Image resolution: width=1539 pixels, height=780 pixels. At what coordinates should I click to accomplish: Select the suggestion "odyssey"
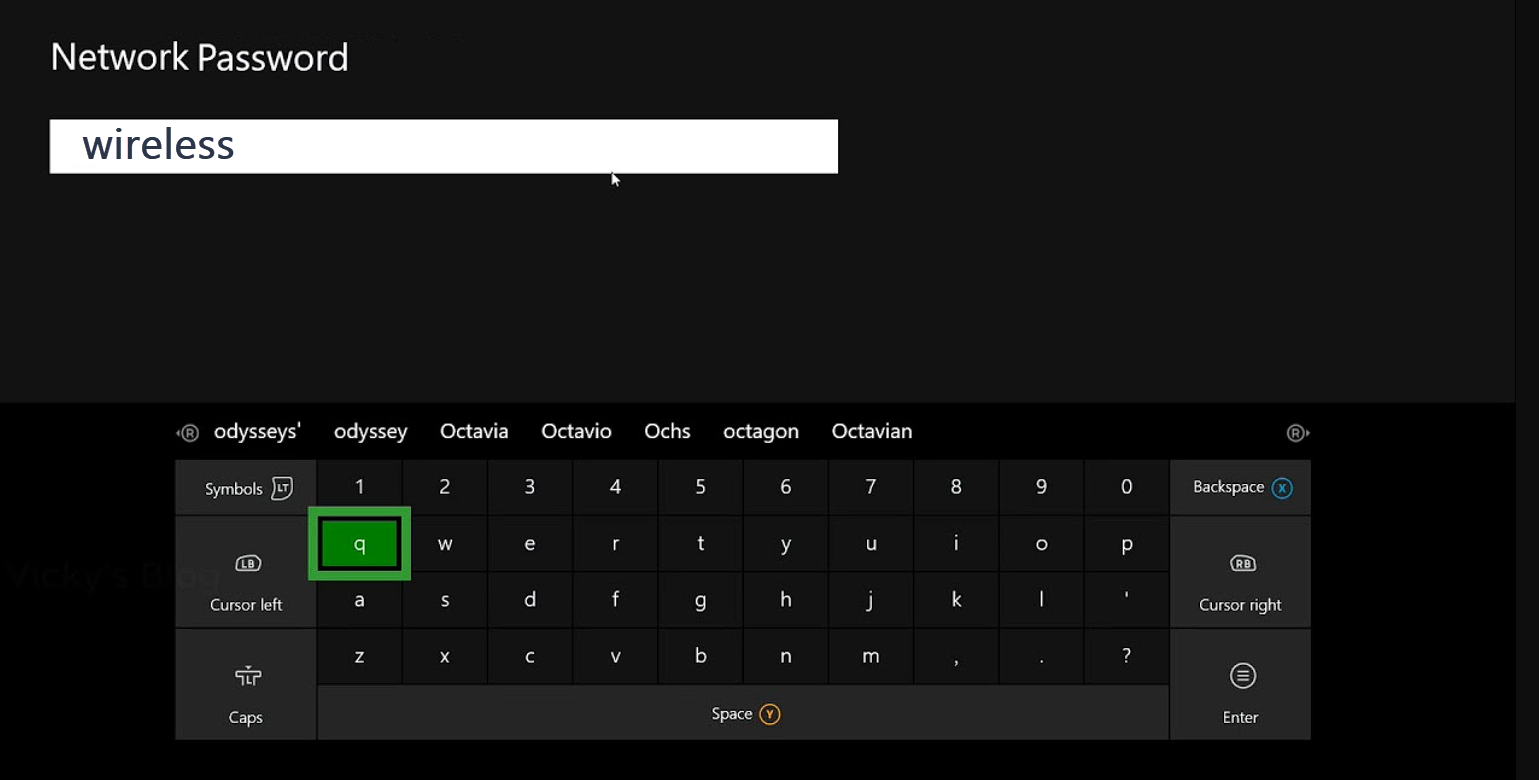click(370, 432)
